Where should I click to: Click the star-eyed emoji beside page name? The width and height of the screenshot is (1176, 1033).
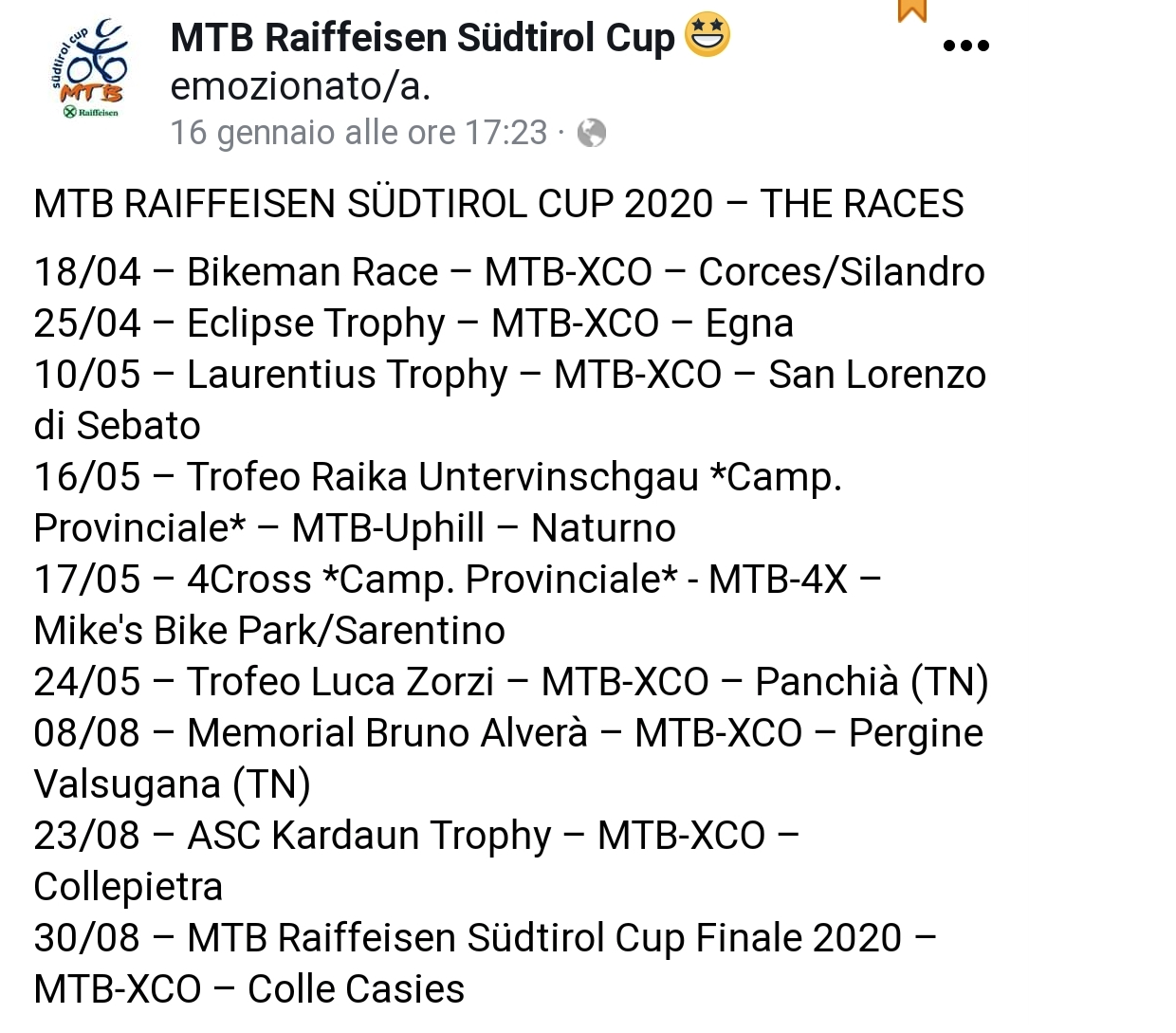pos(707,36)
